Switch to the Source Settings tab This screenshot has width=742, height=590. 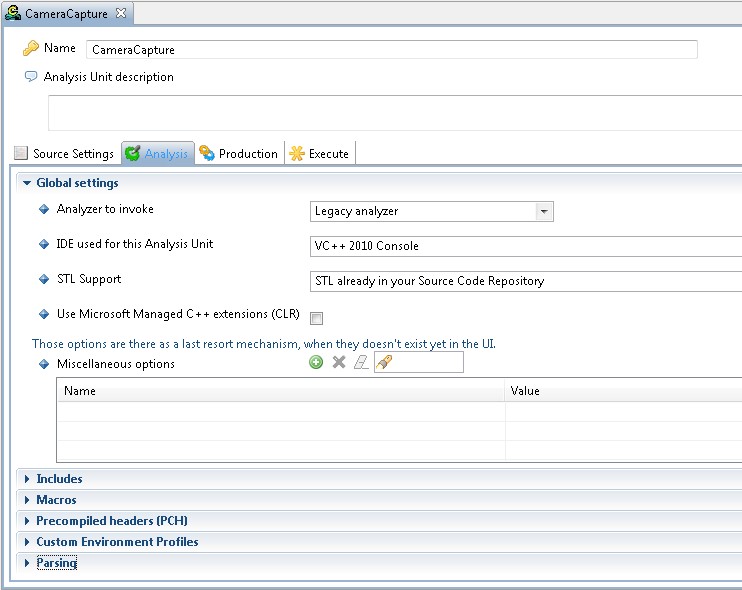coord(64,154)
